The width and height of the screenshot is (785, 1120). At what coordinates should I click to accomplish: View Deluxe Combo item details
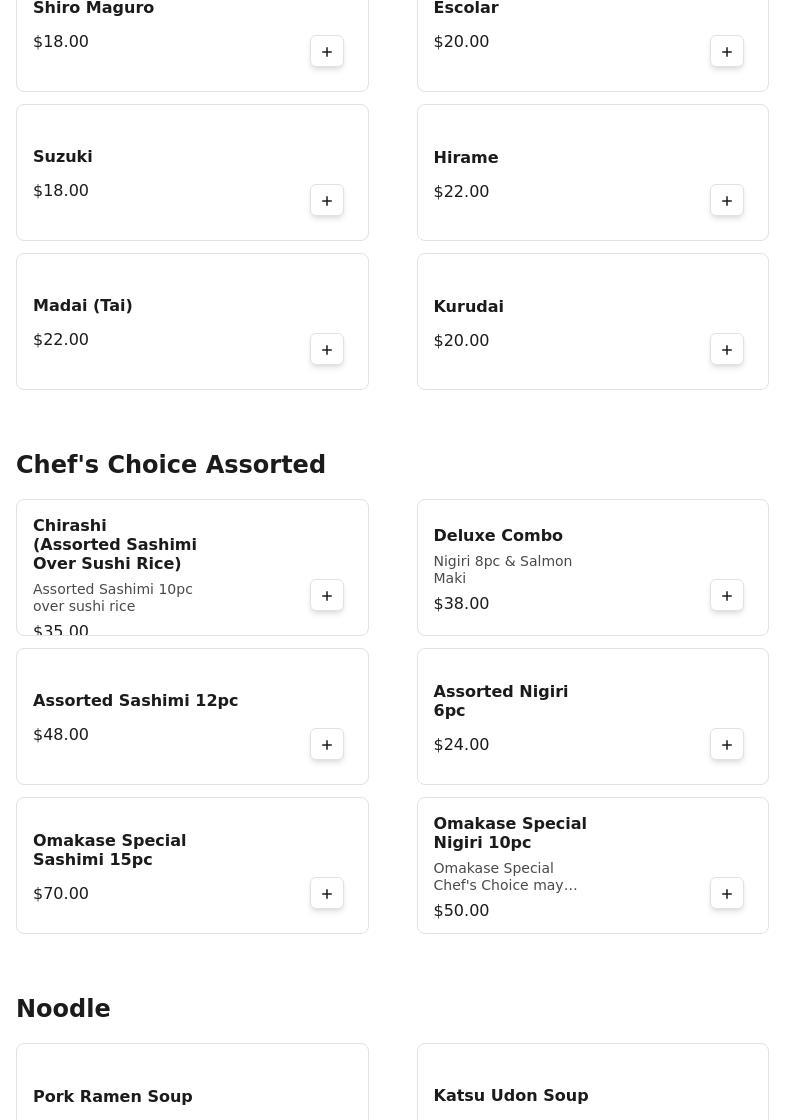click(x=498, y=536)
